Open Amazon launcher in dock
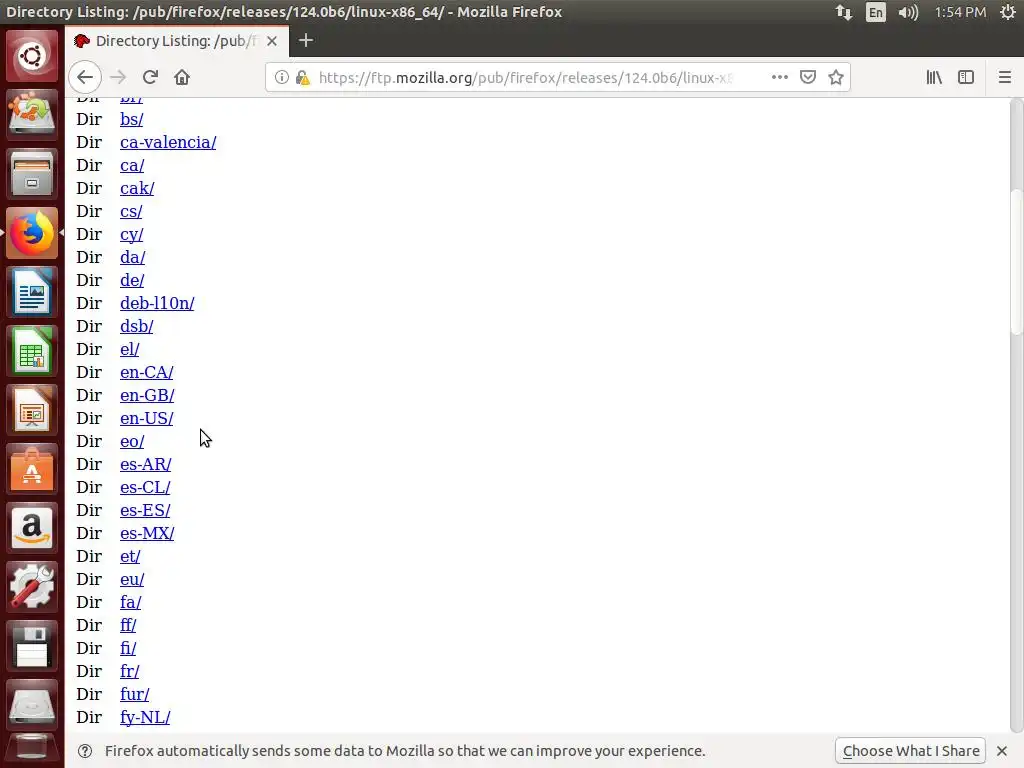This screenshot has width=1024, height=768. (32, 528)
